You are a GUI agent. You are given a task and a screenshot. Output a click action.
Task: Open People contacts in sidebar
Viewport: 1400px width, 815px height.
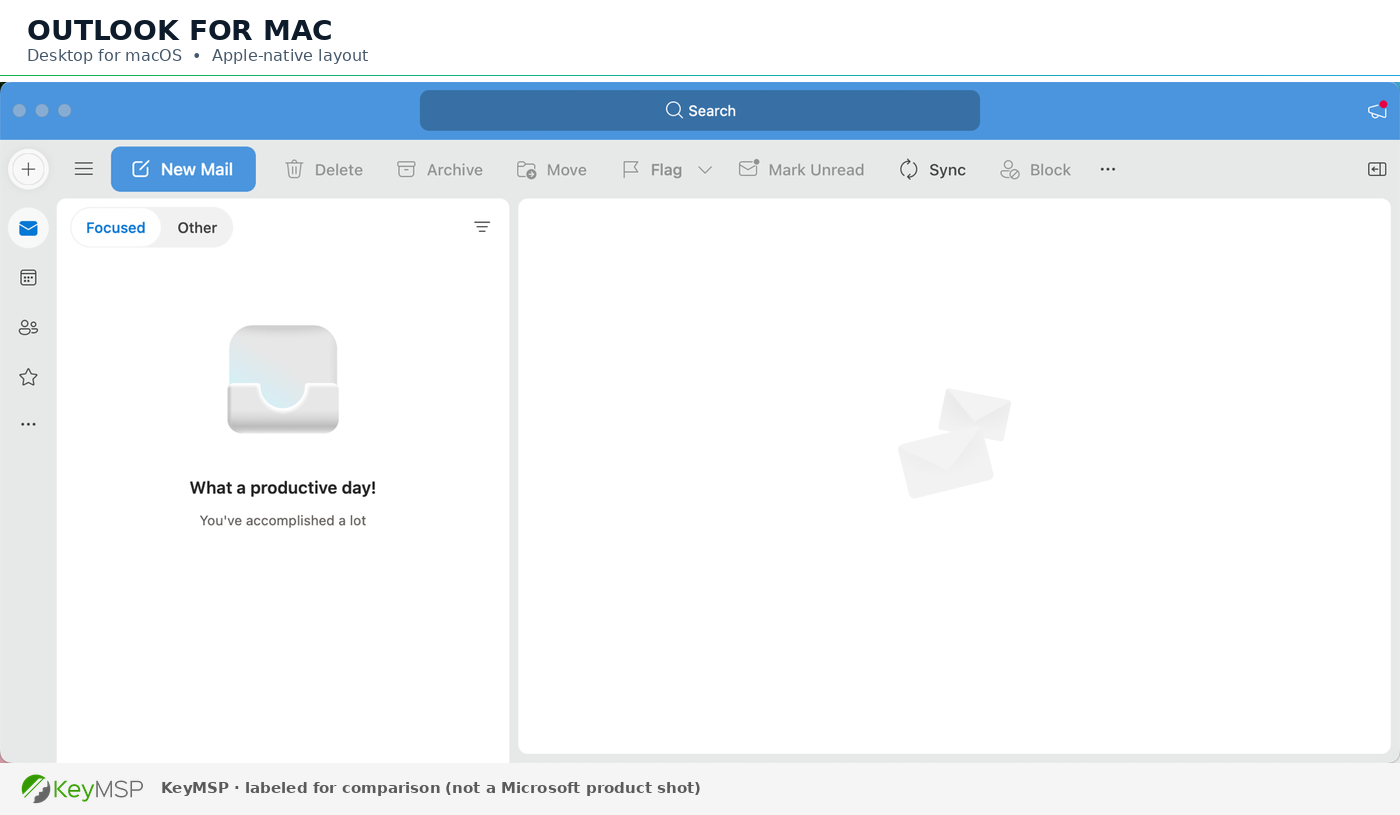28,327
